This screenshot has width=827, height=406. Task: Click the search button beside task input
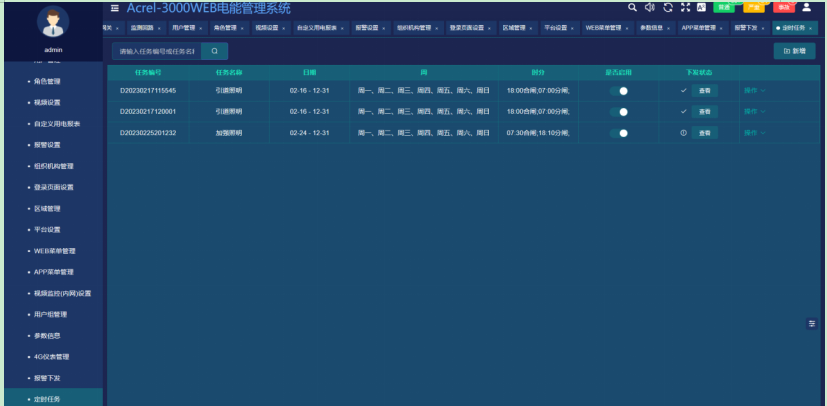pos(214,50)
